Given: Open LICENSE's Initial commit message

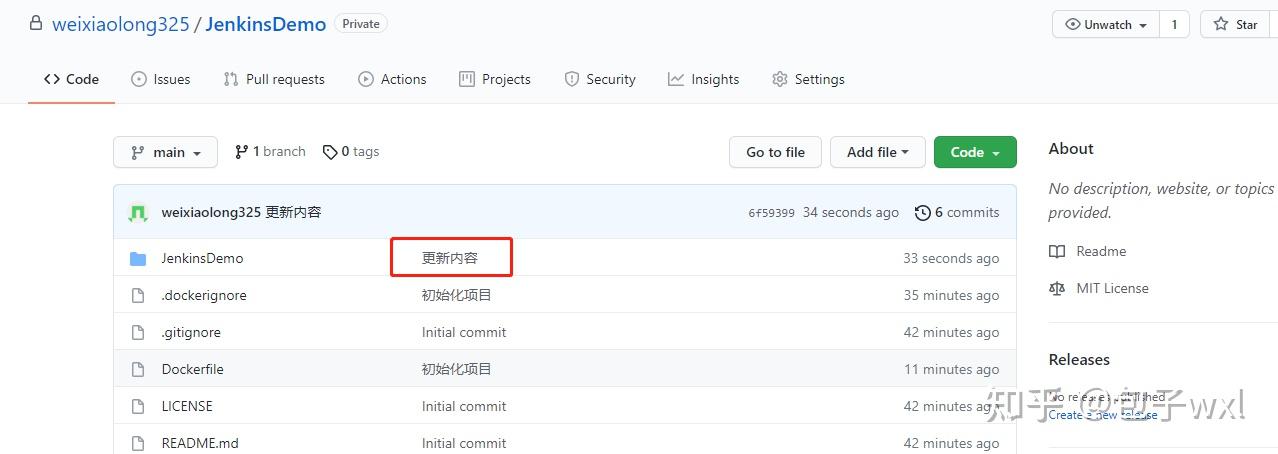Looking at the screenshot, I should pos(464,406).
